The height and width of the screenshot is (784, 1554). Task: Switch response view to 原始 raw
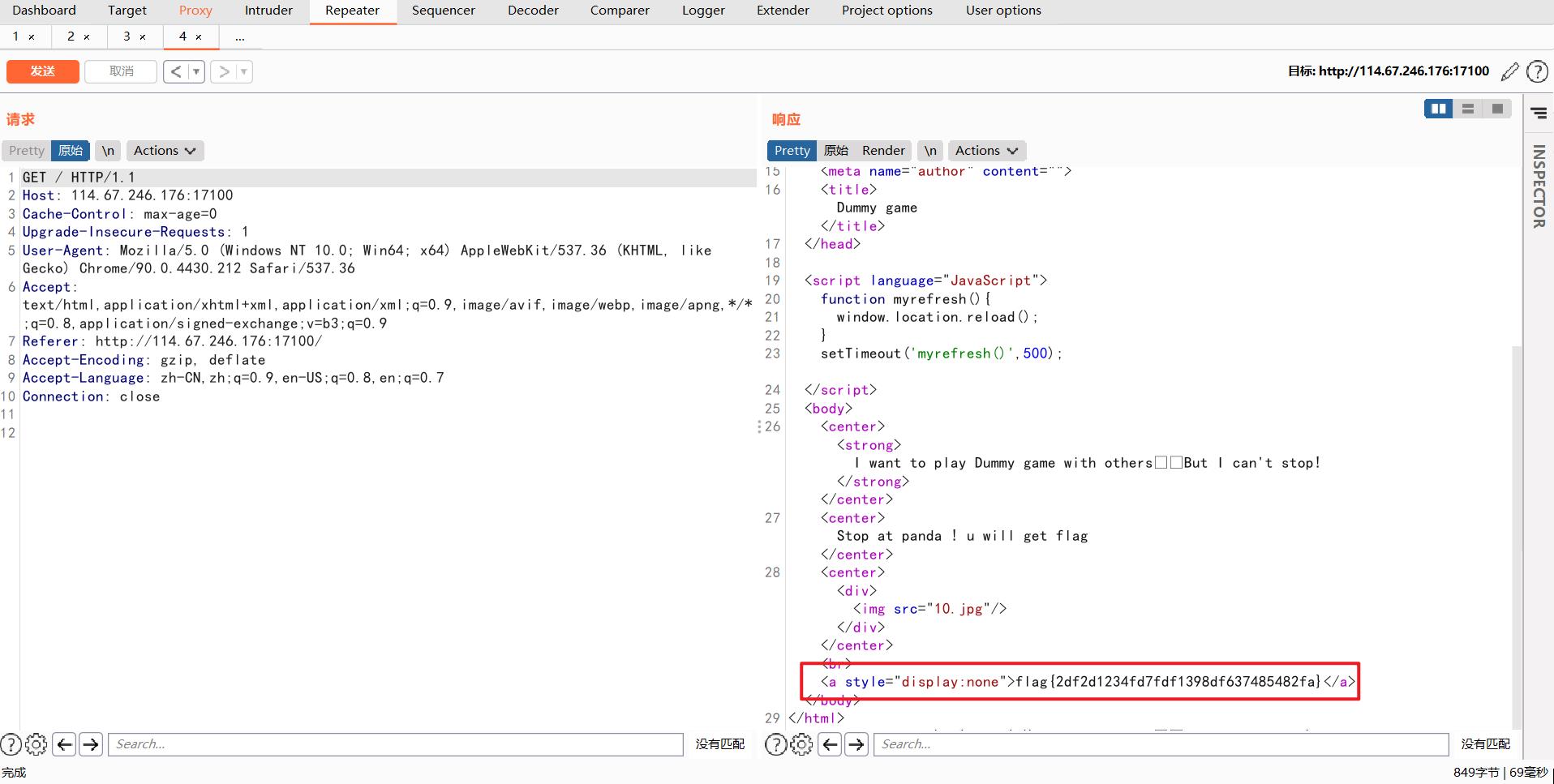pos(836,150)
